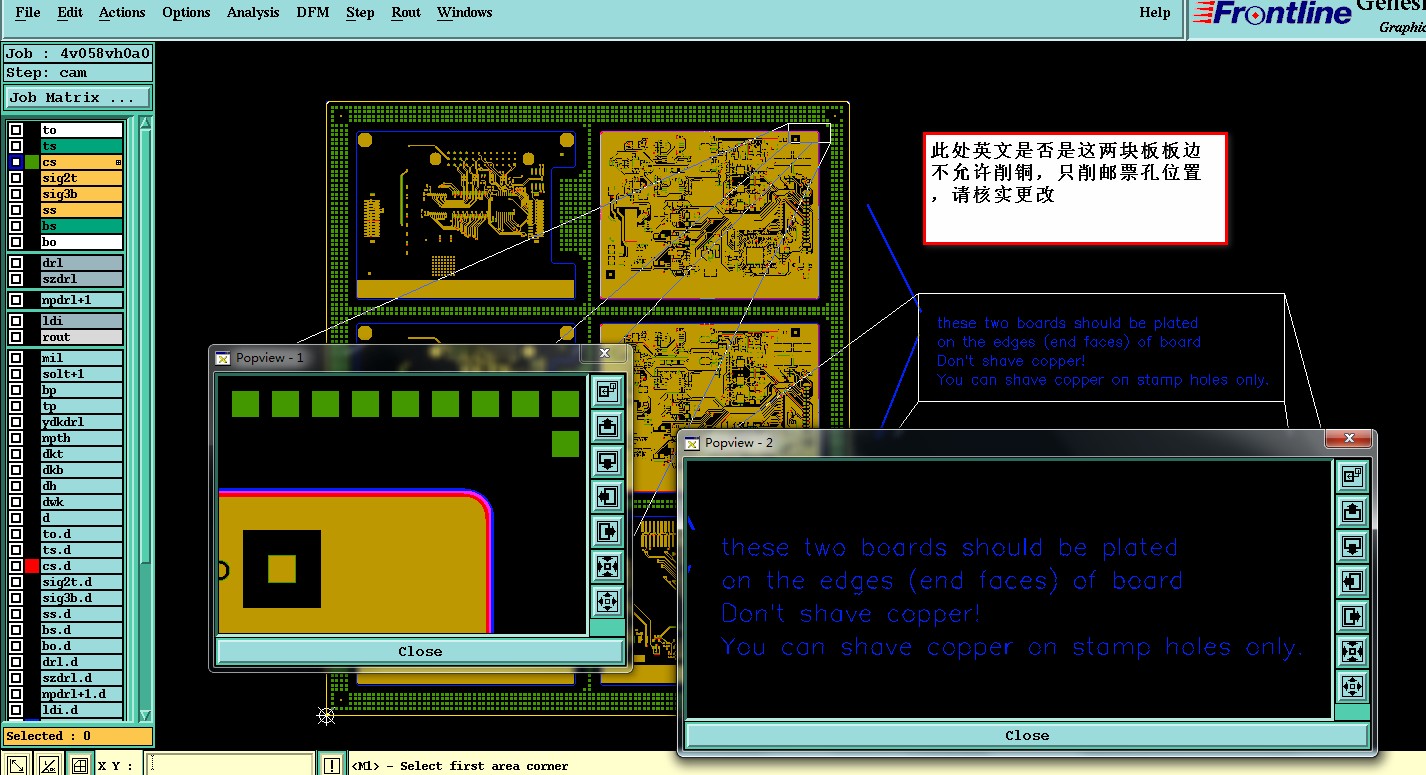Pan up in Popview 2
This screenshot has width=1426, height=775.
click(x=1352, y=511)
